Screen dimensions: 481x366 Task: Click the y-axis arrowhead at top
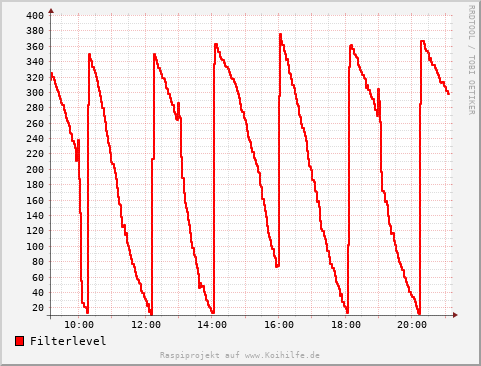coord(51,11)
